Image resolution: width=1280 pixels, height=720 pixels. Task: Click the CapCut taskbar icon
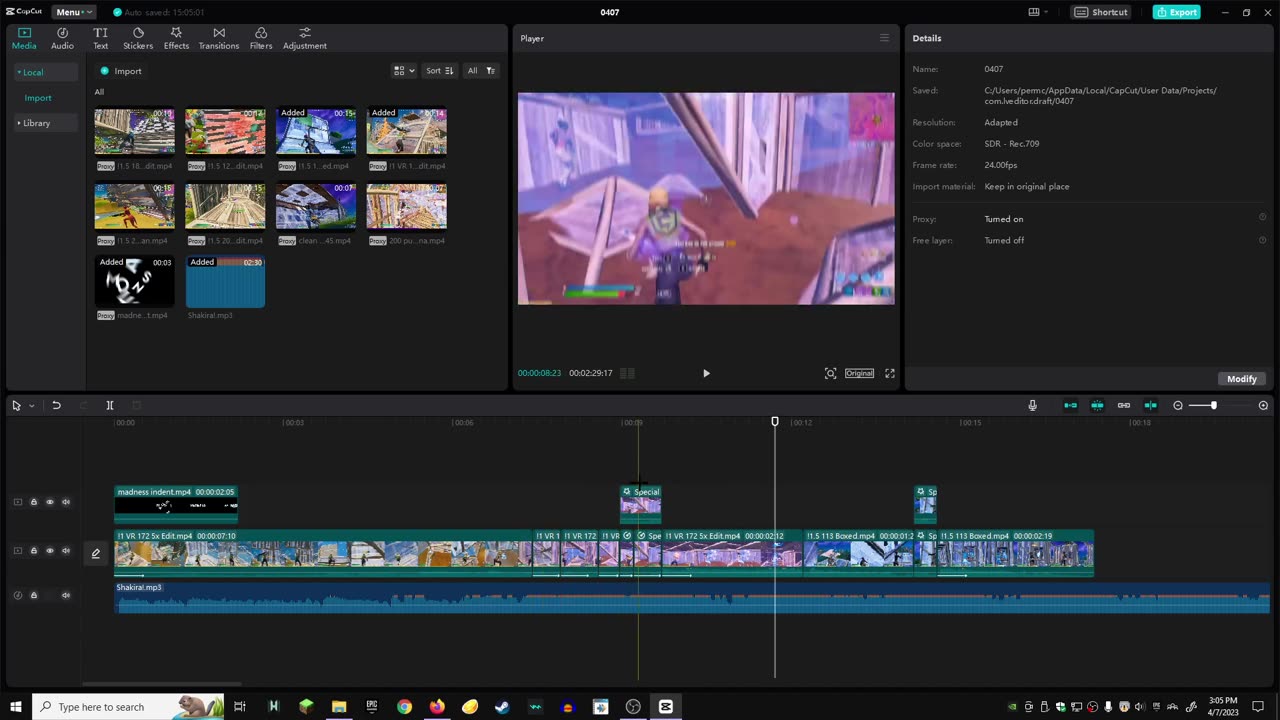(666, 707)
